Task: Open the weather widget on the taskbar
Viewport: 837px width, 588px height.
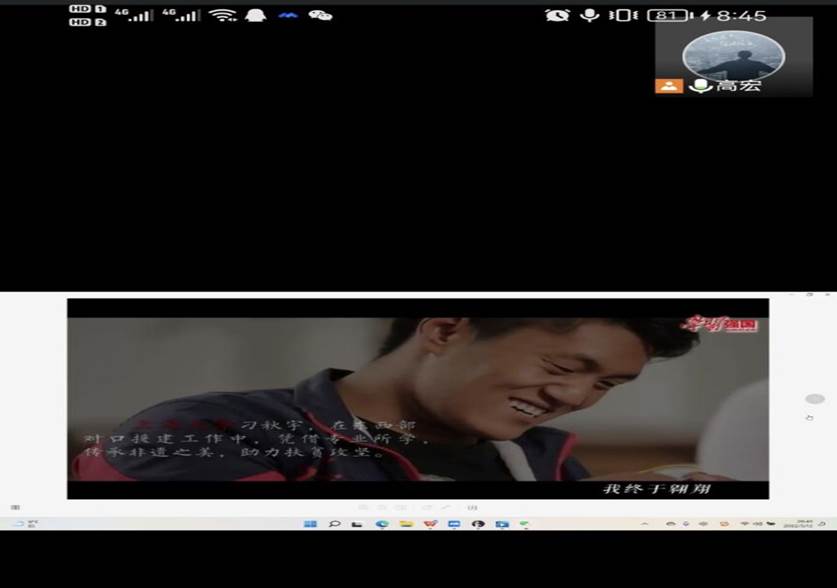Action: click(x=24, y=524)
